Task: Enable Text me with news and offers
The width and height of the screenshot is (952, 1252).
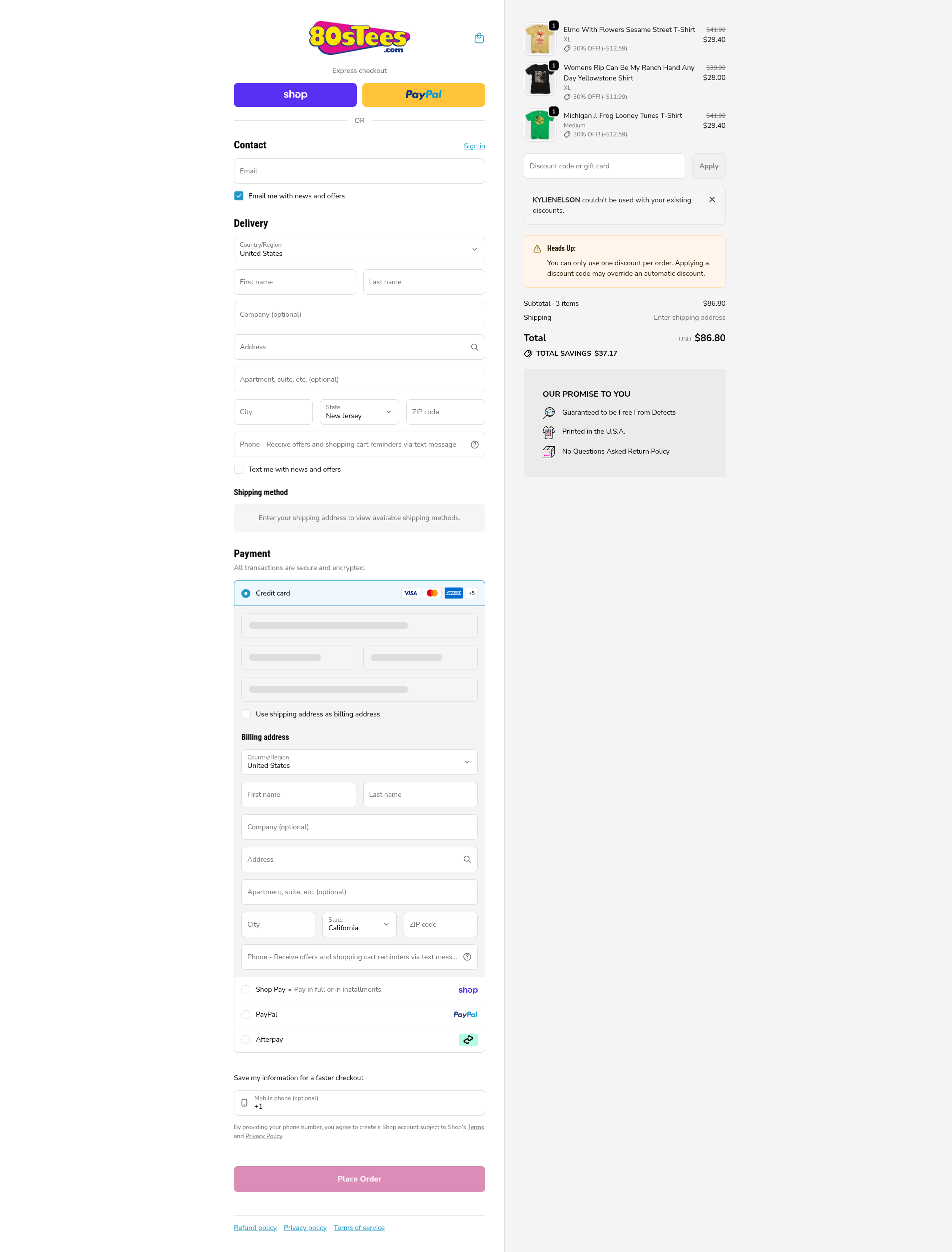Action: [x=239, y=469]
